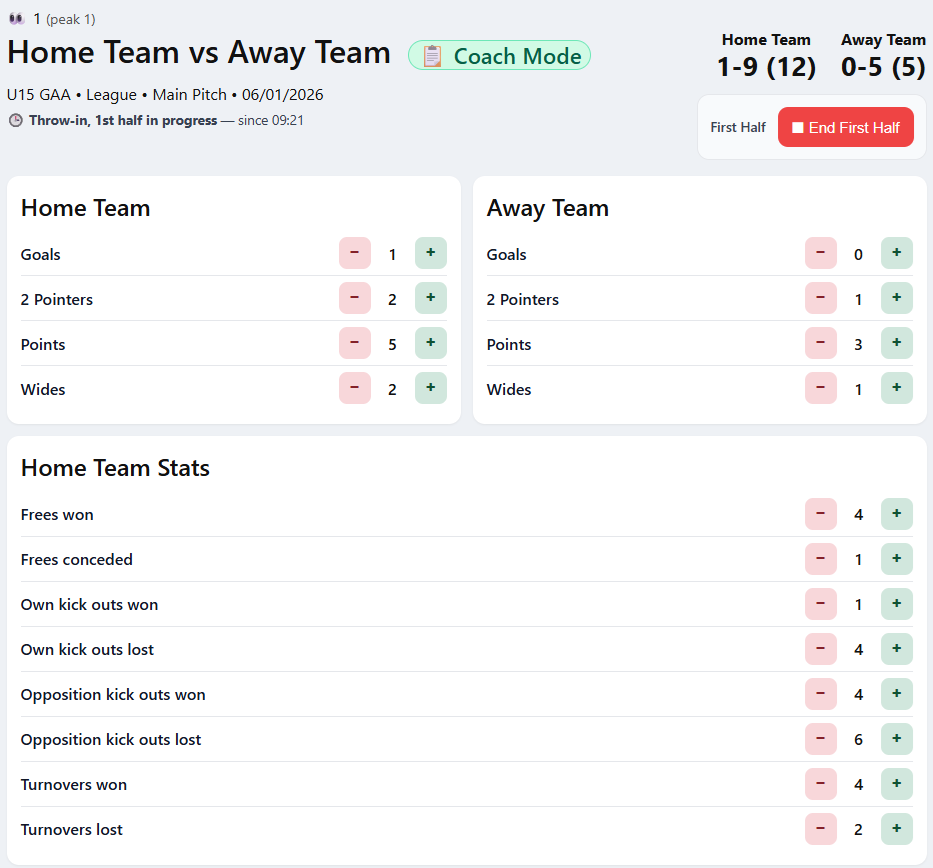Image resolution: width=933 pixels, height=868 pixels.
Task: Increase Turnovers won count
Action: 897,784
